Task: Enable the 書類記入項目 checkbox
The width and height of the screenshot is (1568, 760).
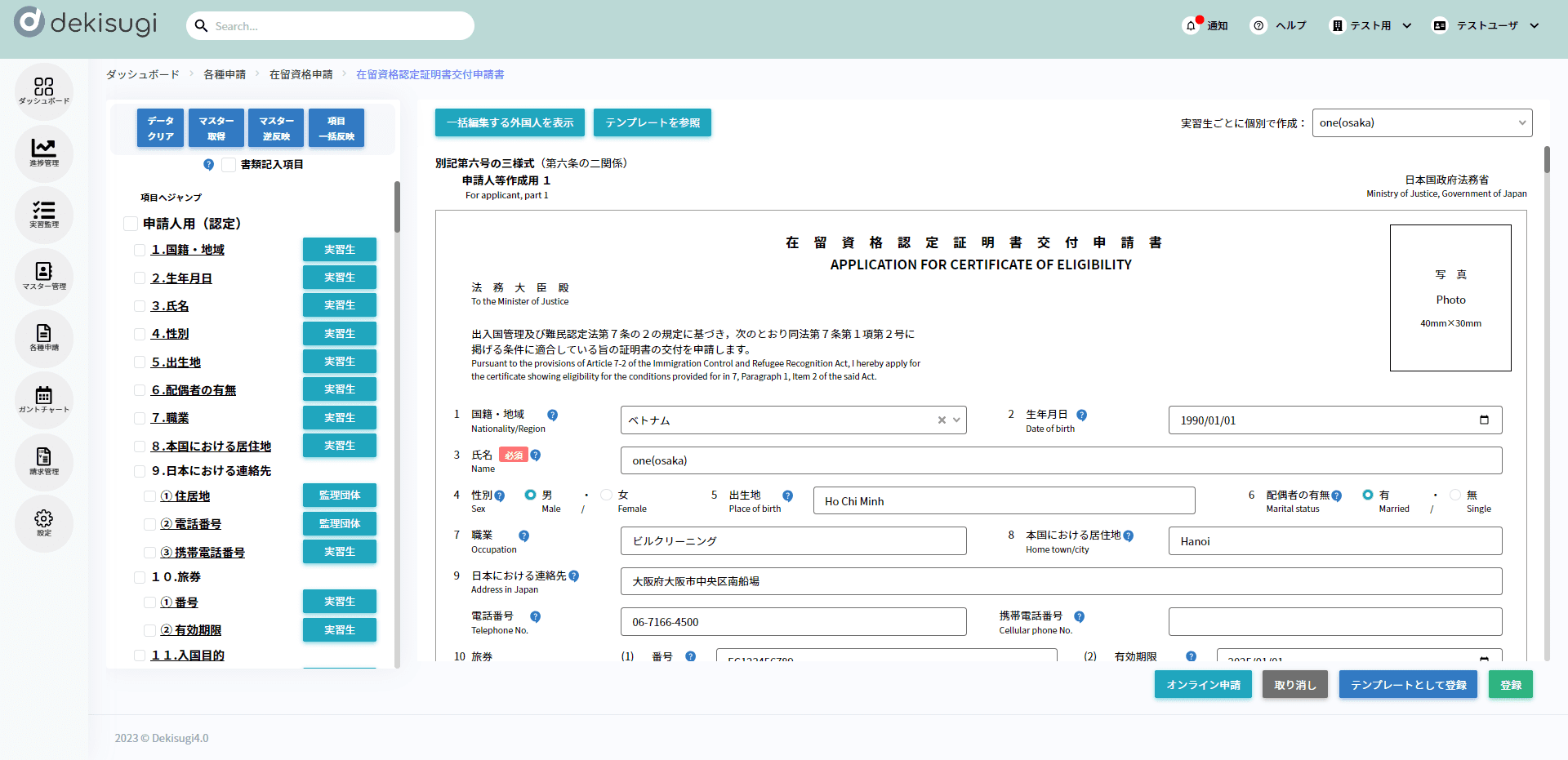Action: click(229, 165)
